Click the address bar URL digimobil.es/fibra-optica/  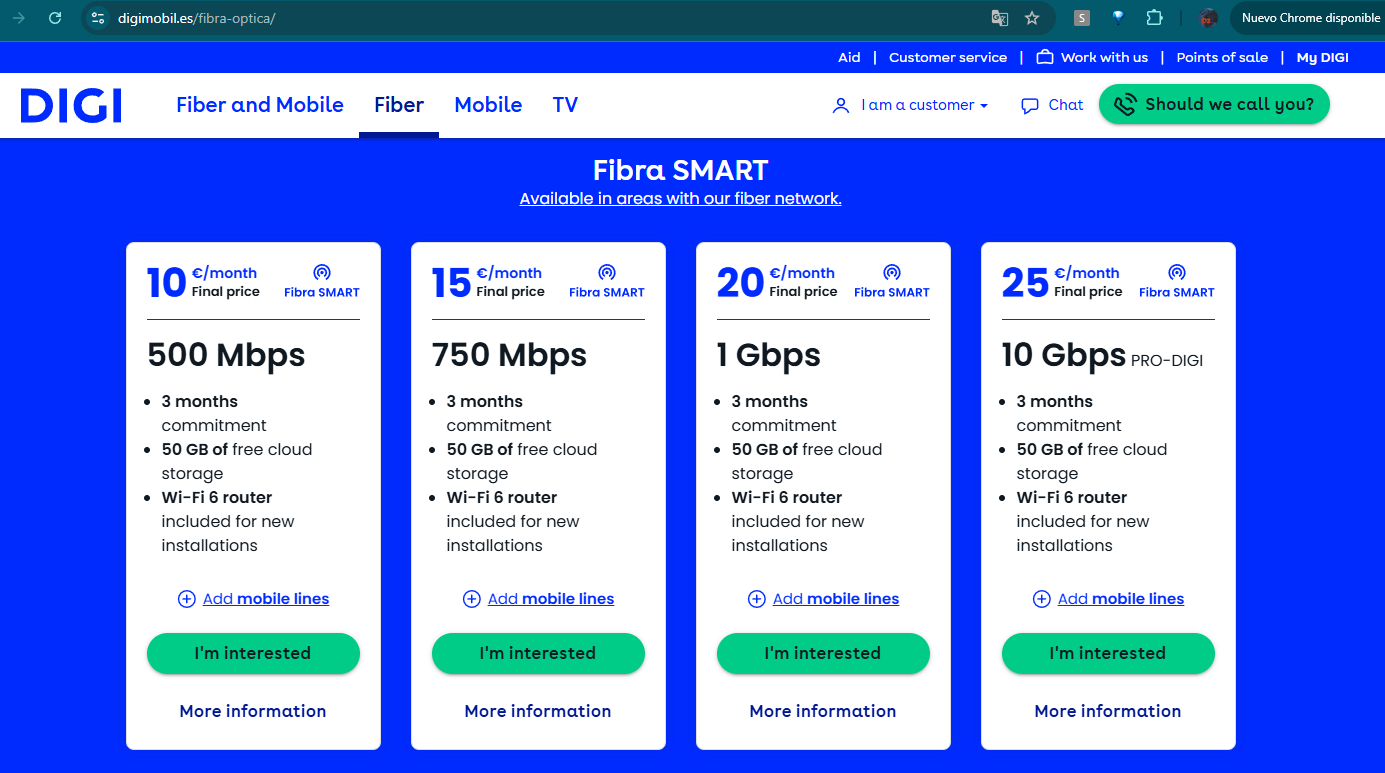pos(196,18)
